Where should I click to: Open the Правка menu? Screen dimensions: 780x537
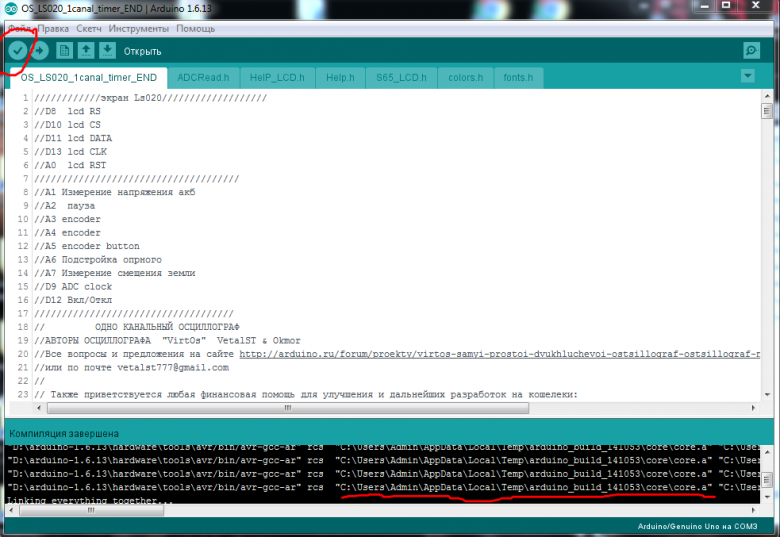pyautogui.click(x=53, y=29)
